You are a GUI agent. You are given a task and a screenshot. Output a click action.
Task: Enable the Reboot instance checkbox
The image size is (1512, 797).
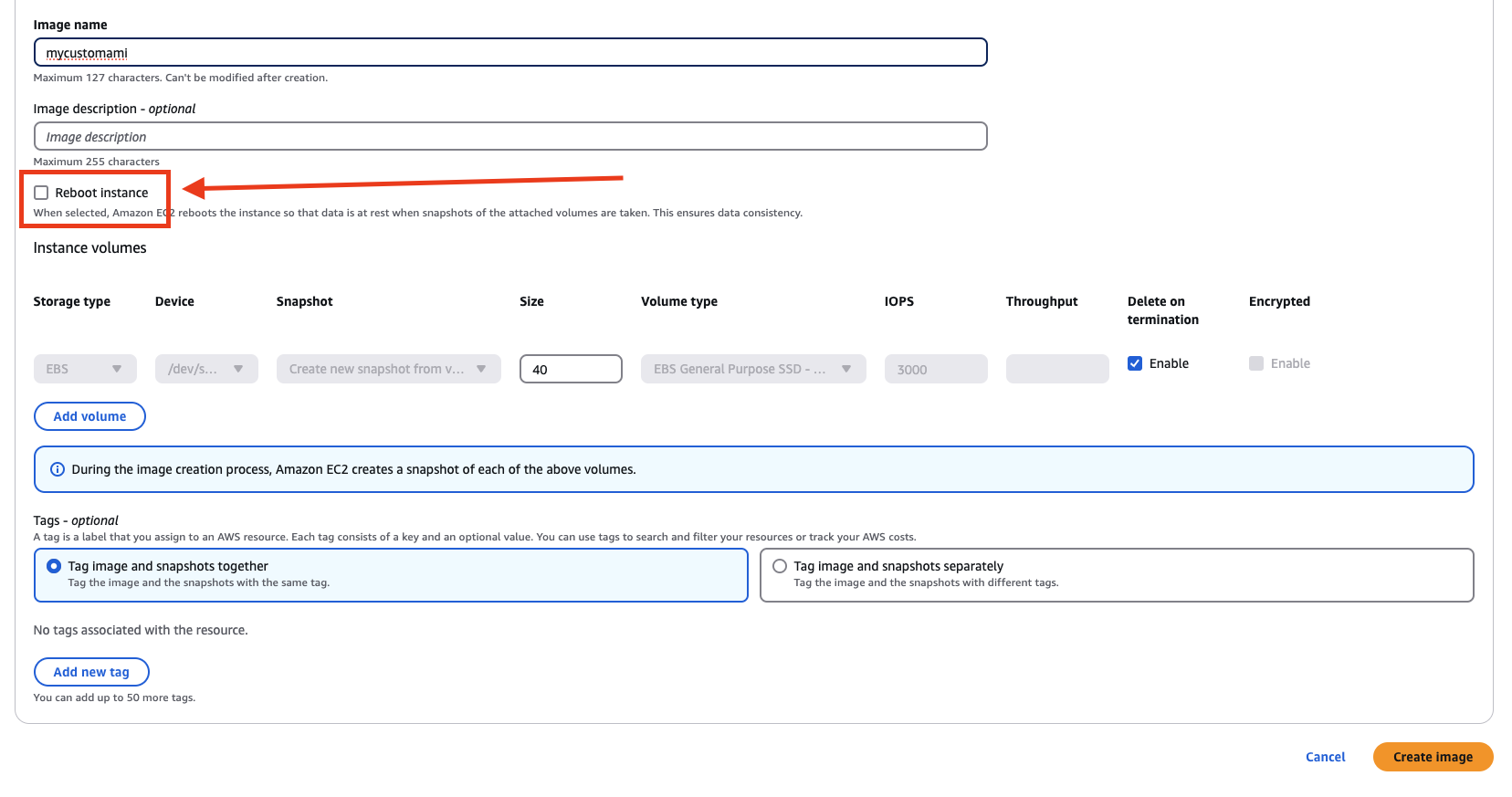41,193
